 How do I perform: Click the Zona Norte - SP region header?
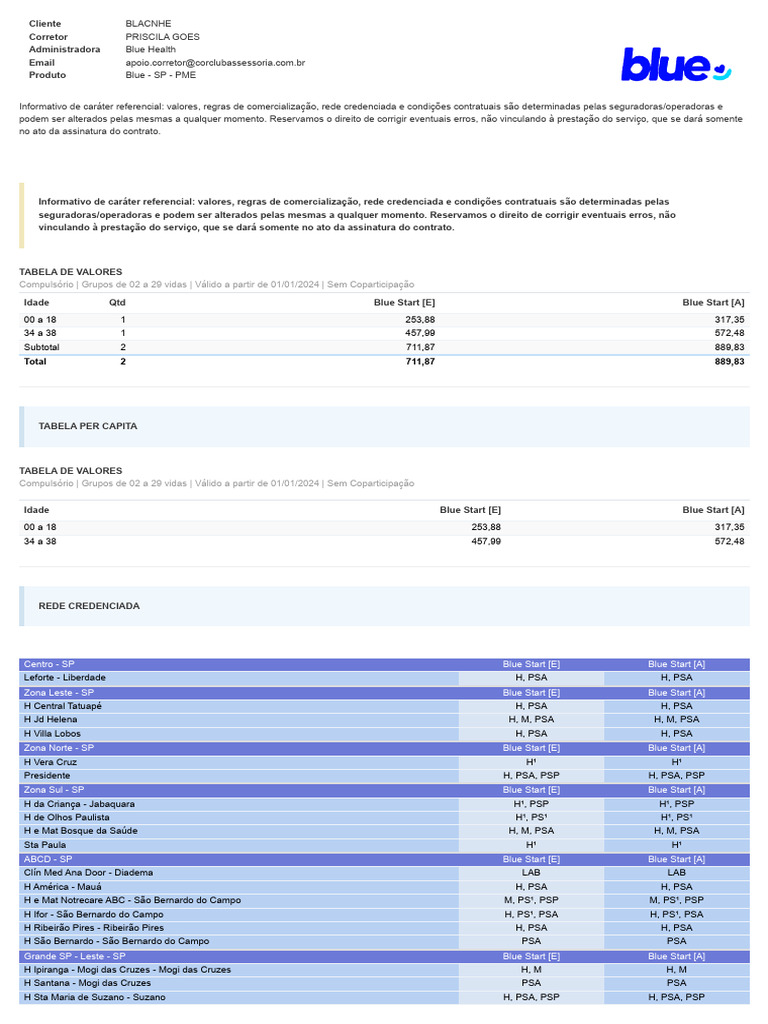(384, 748)
